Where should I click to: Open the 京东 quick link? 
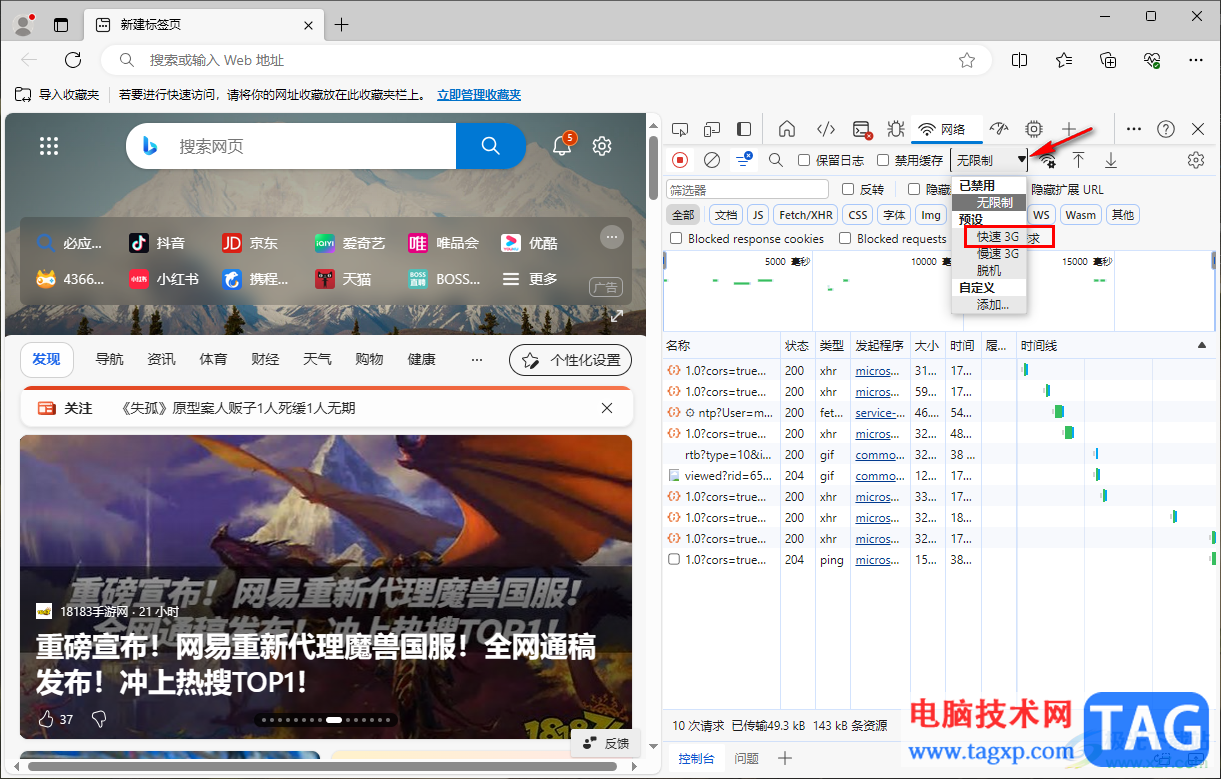(250, 243)
